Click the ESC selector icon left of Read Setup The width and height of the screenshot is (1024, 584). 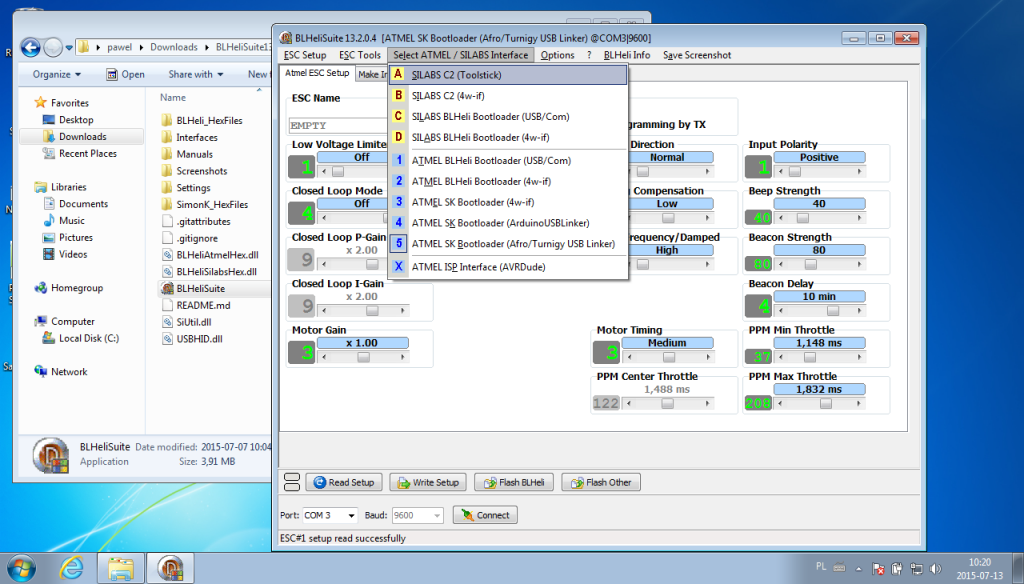[x=291, y=482]
